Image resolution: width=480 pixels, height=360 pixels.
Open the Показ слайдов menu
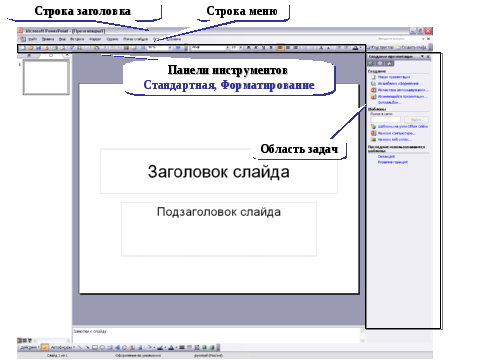[x=136, y=39]
